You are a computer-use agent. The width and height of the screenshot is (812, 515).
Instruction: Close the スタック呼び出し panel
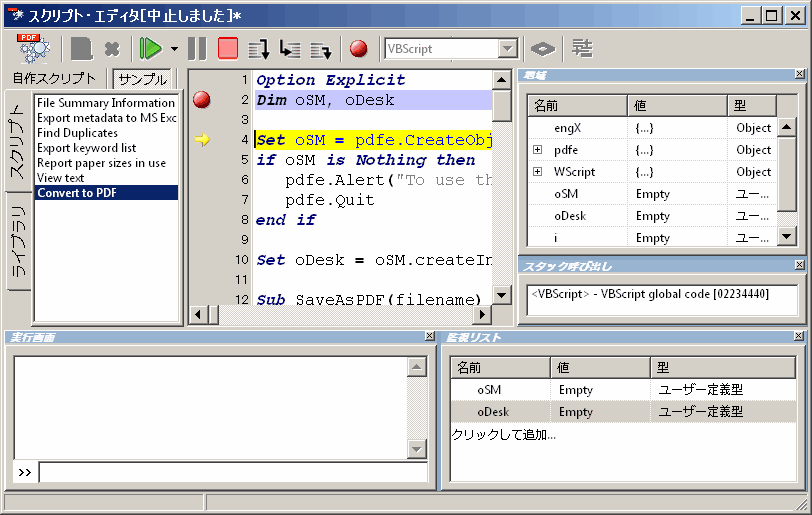(800, 265)
